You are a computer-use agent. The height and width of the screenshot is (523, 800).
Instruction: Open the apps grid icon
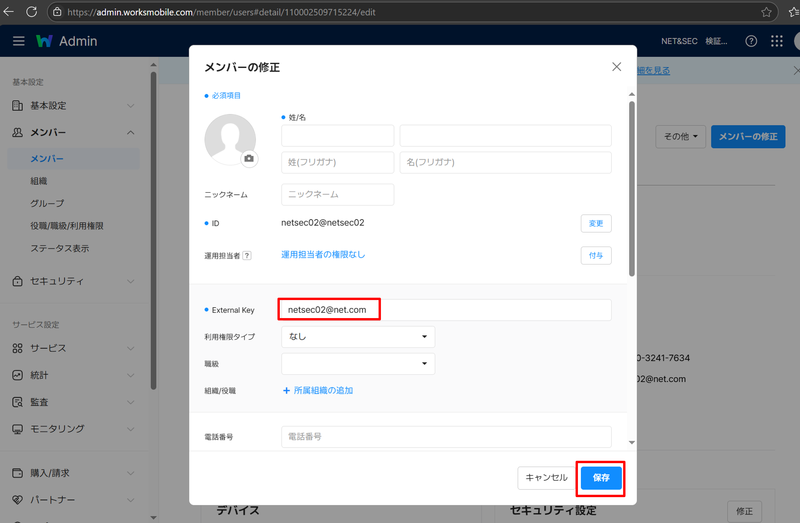point(777,41)
